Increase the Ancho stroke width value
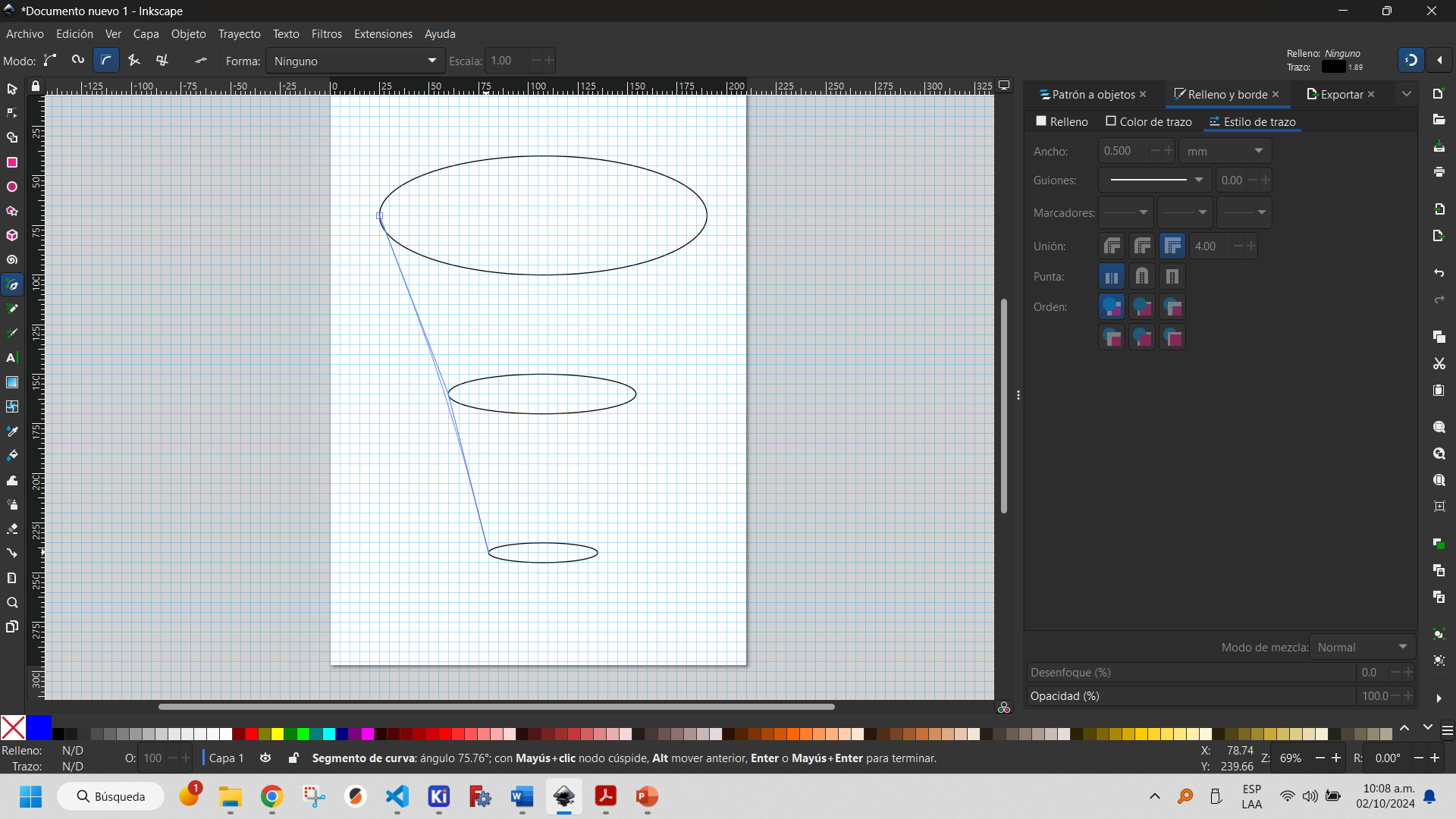This screenshot has height=819, width=1456. pos(1169,151)
